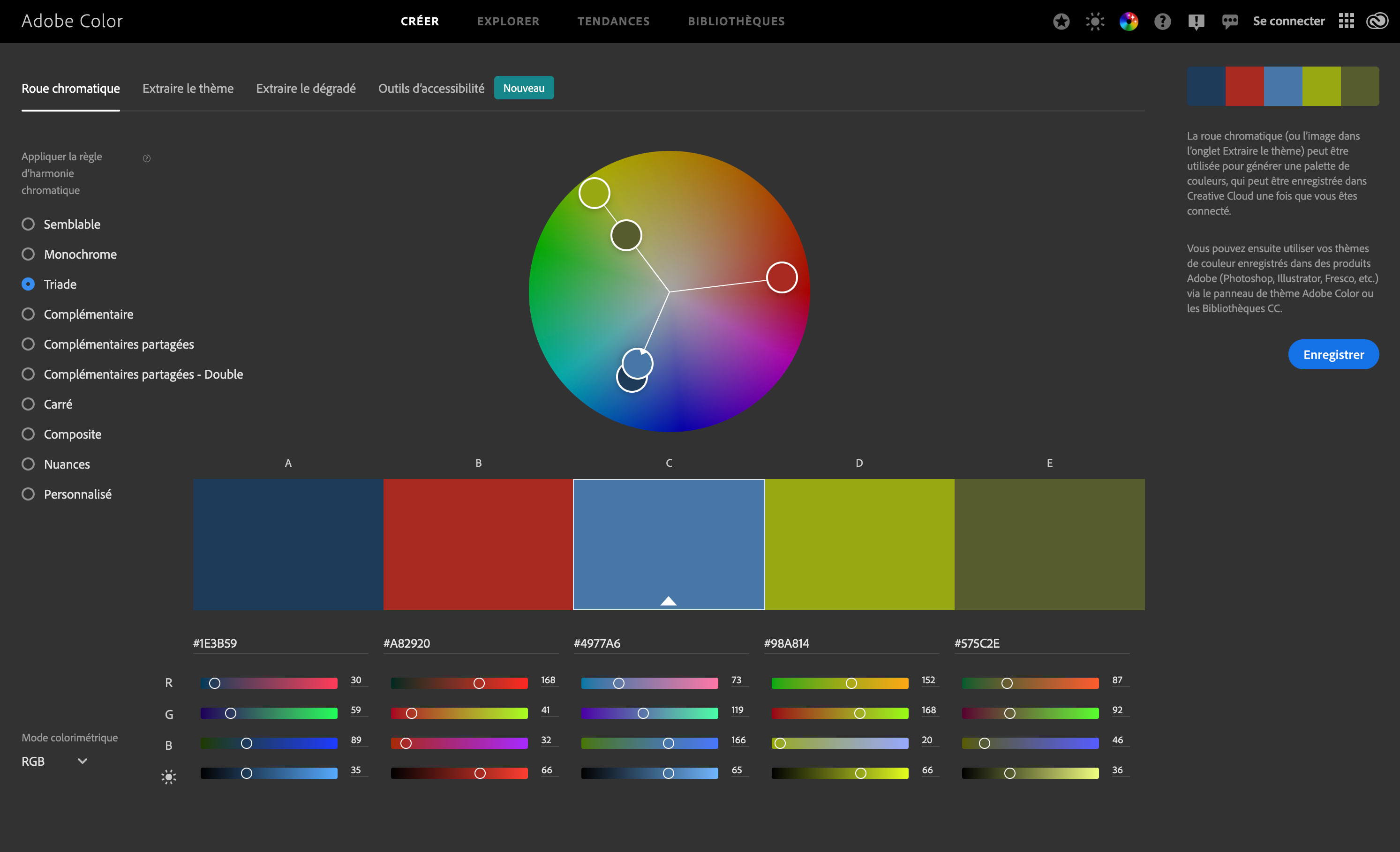The height and width of the screenshot is (852, 1400).
Task: Switch to the Extraire le thème tab
Action: [x=188, y=88]
